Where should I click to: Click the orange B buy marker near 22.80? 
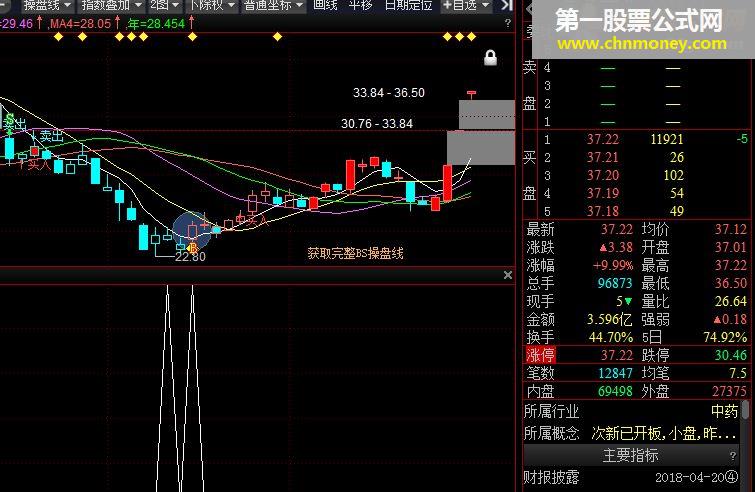click(193, 248)
